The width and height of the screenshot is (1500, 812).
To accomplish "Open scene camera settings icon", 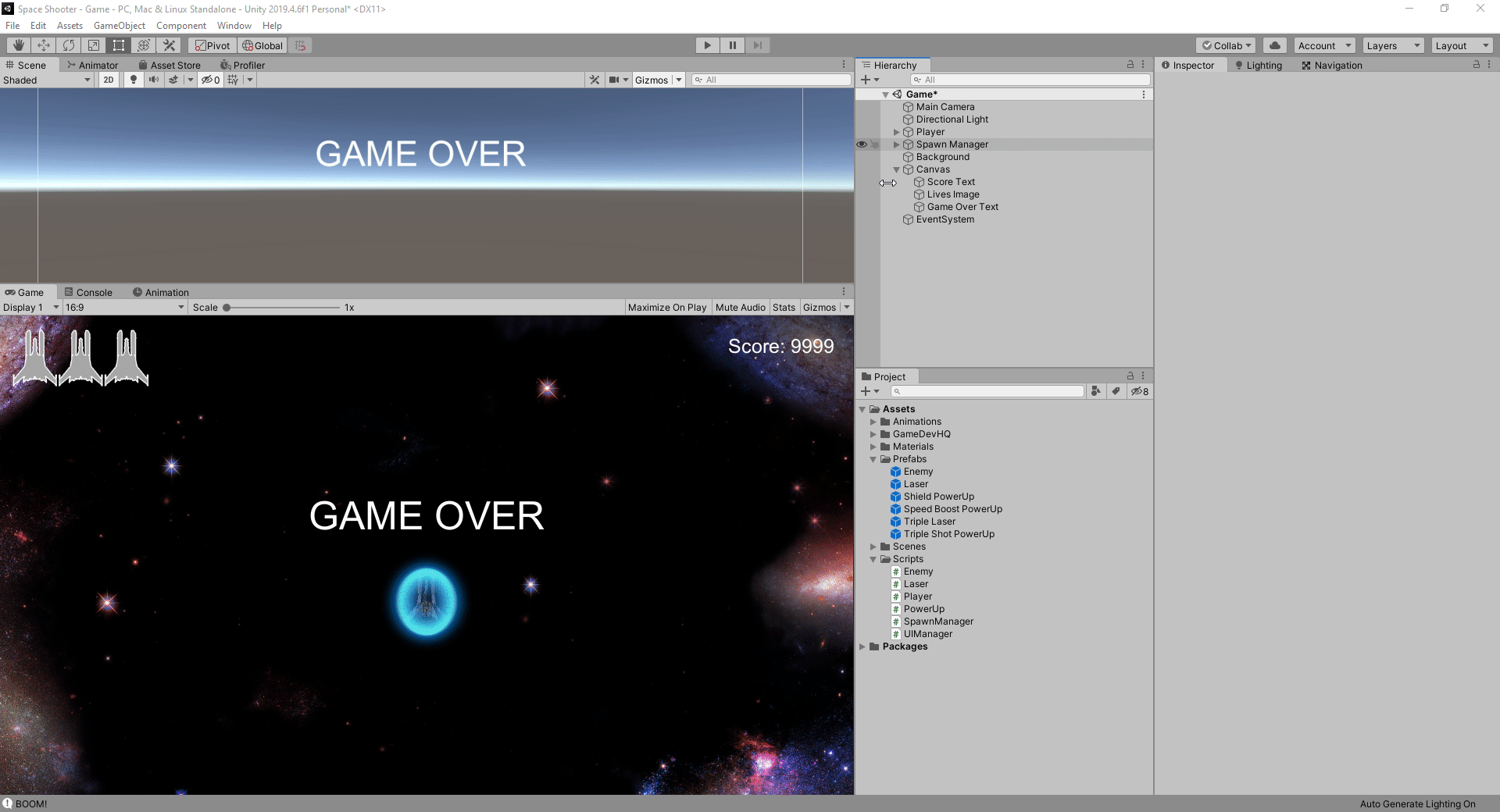I will (615, 80).
